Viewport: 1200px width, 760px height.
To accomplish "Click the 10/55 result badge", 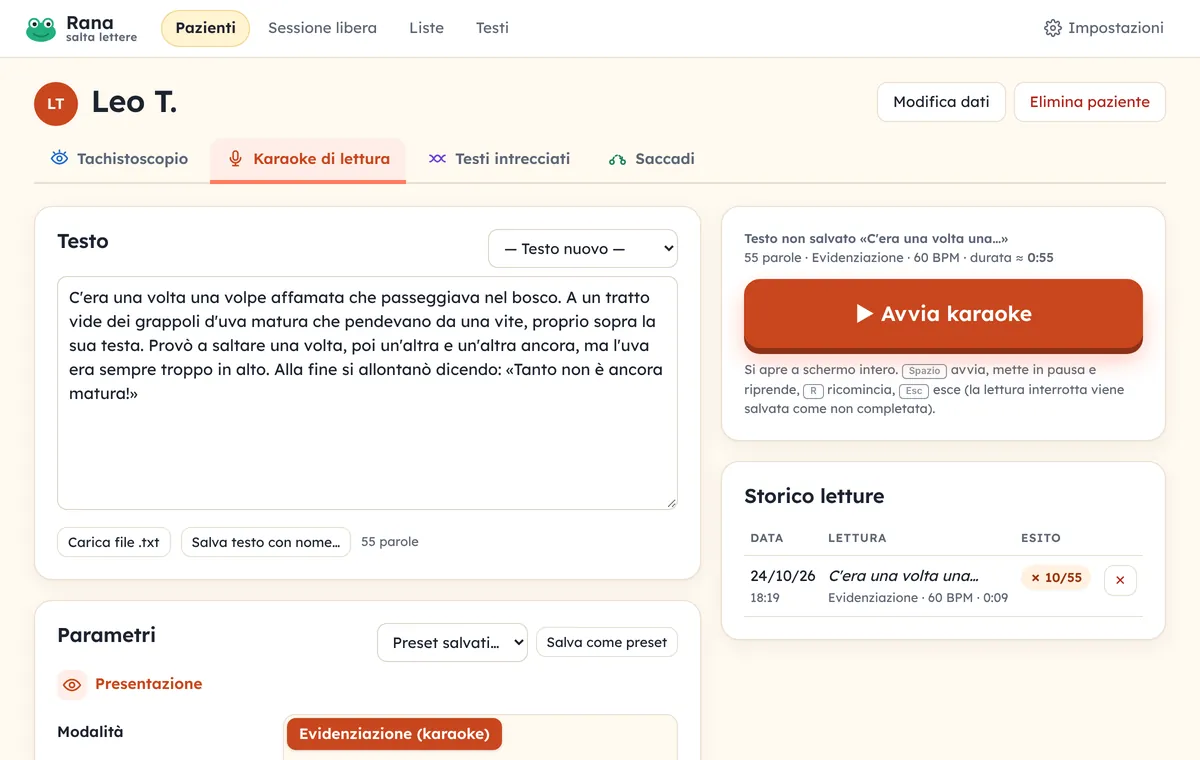I will click(x=1056, y=578).
